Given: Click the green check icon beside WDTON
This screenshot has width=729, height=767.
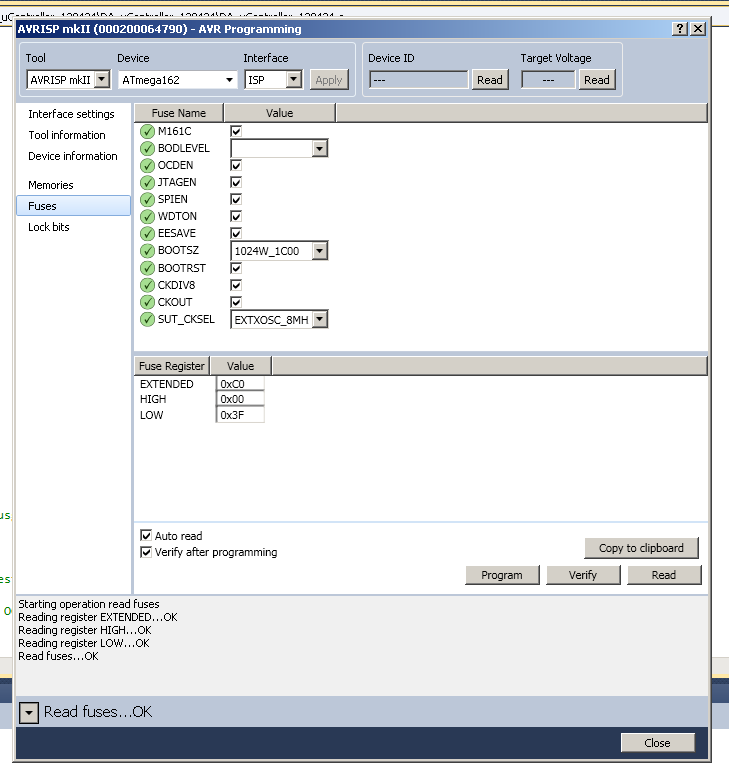Looking at the screenshot, I should pos(147,217).
